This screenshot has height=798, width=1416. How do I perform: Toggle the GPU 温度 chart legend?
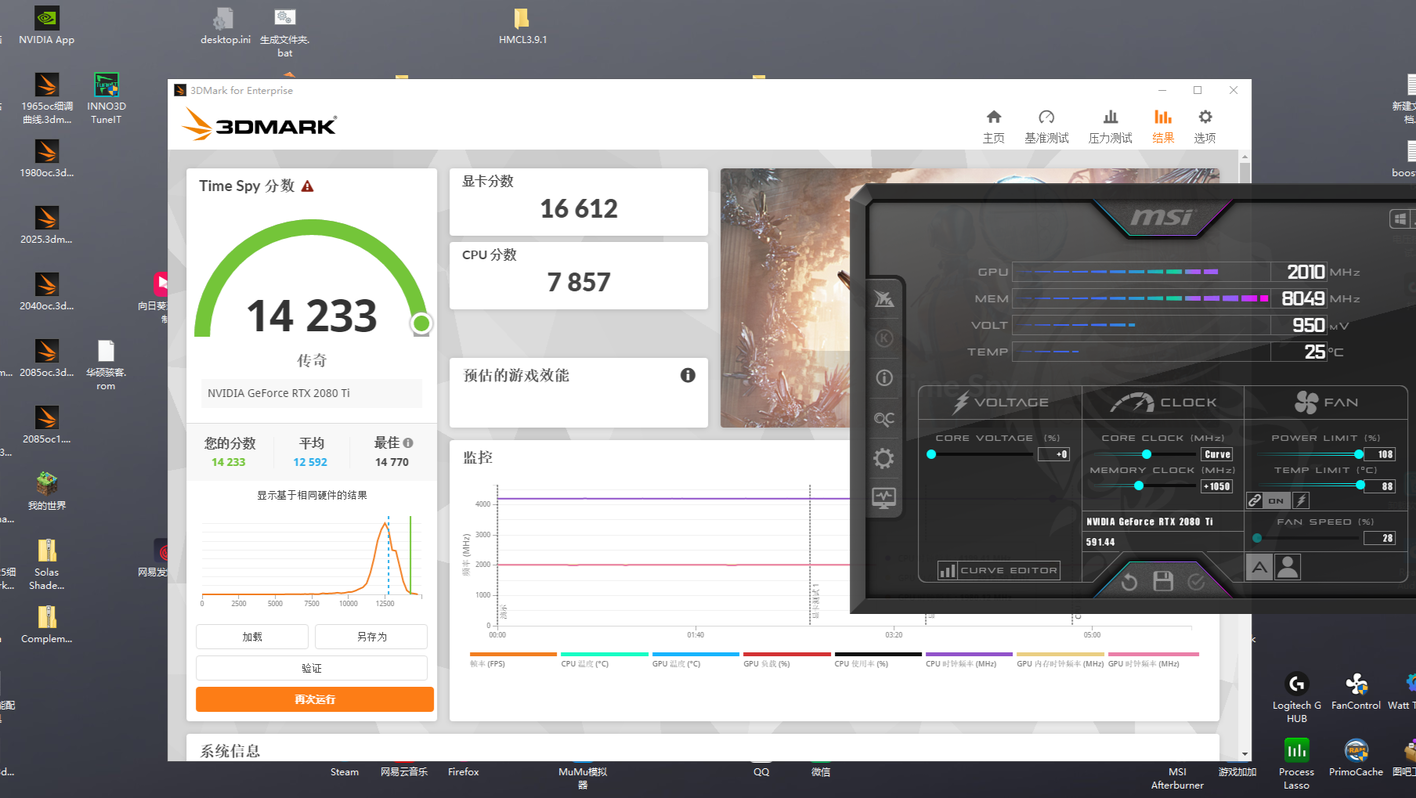pyautogui.click(x=695, y=659)
